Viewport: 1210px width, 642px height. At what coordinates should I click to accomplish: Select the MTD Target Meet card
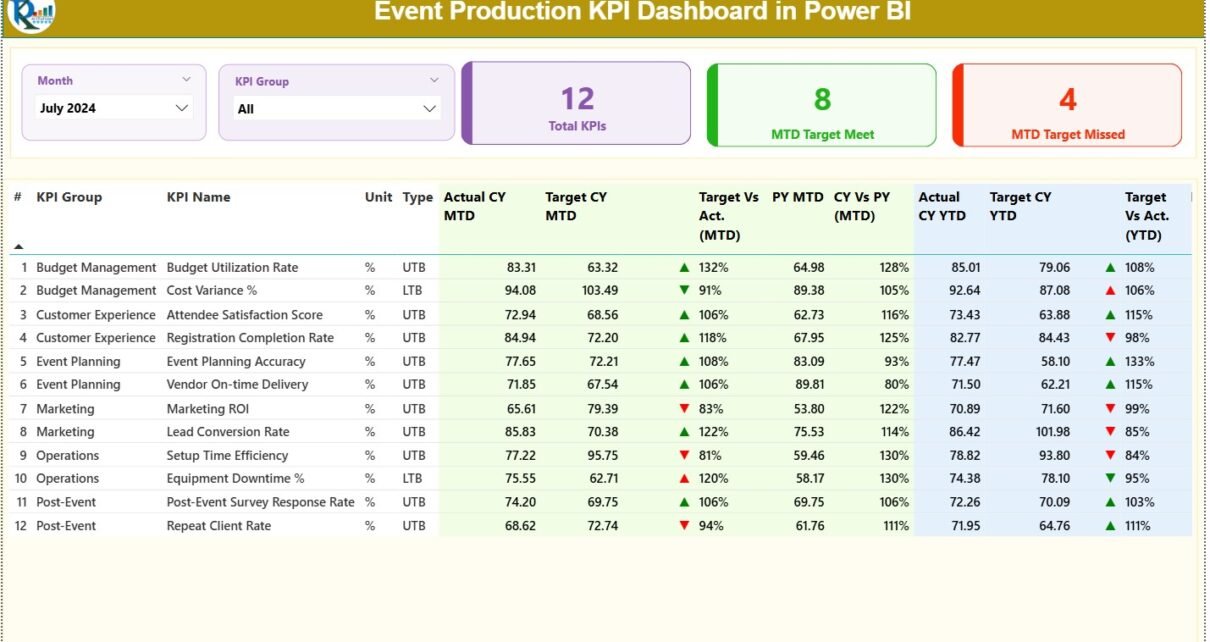[822, 105]
